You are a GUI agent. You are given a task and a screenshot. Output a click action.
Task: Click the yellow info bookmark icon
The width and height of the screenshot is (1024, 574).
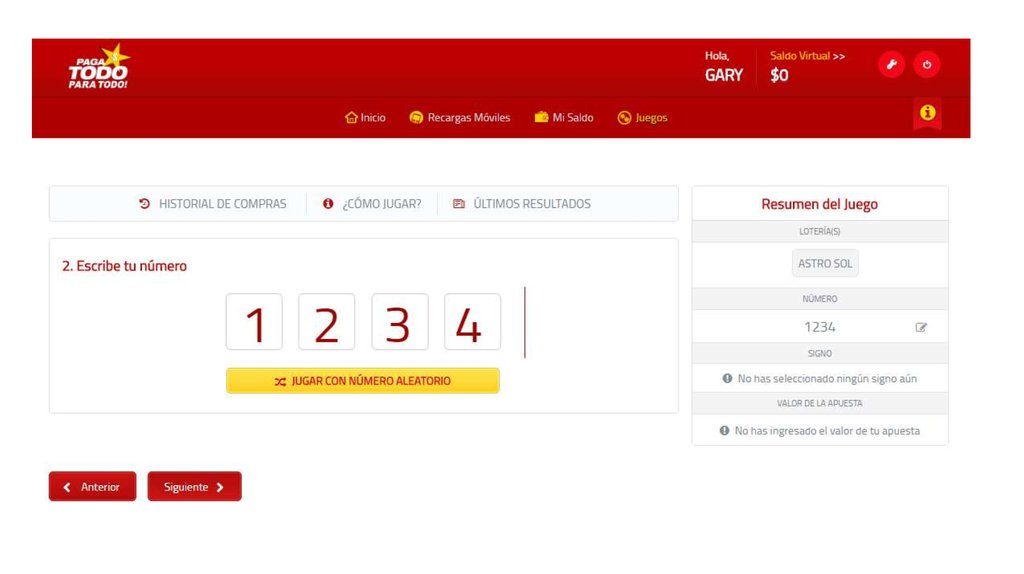pos(927,113)
